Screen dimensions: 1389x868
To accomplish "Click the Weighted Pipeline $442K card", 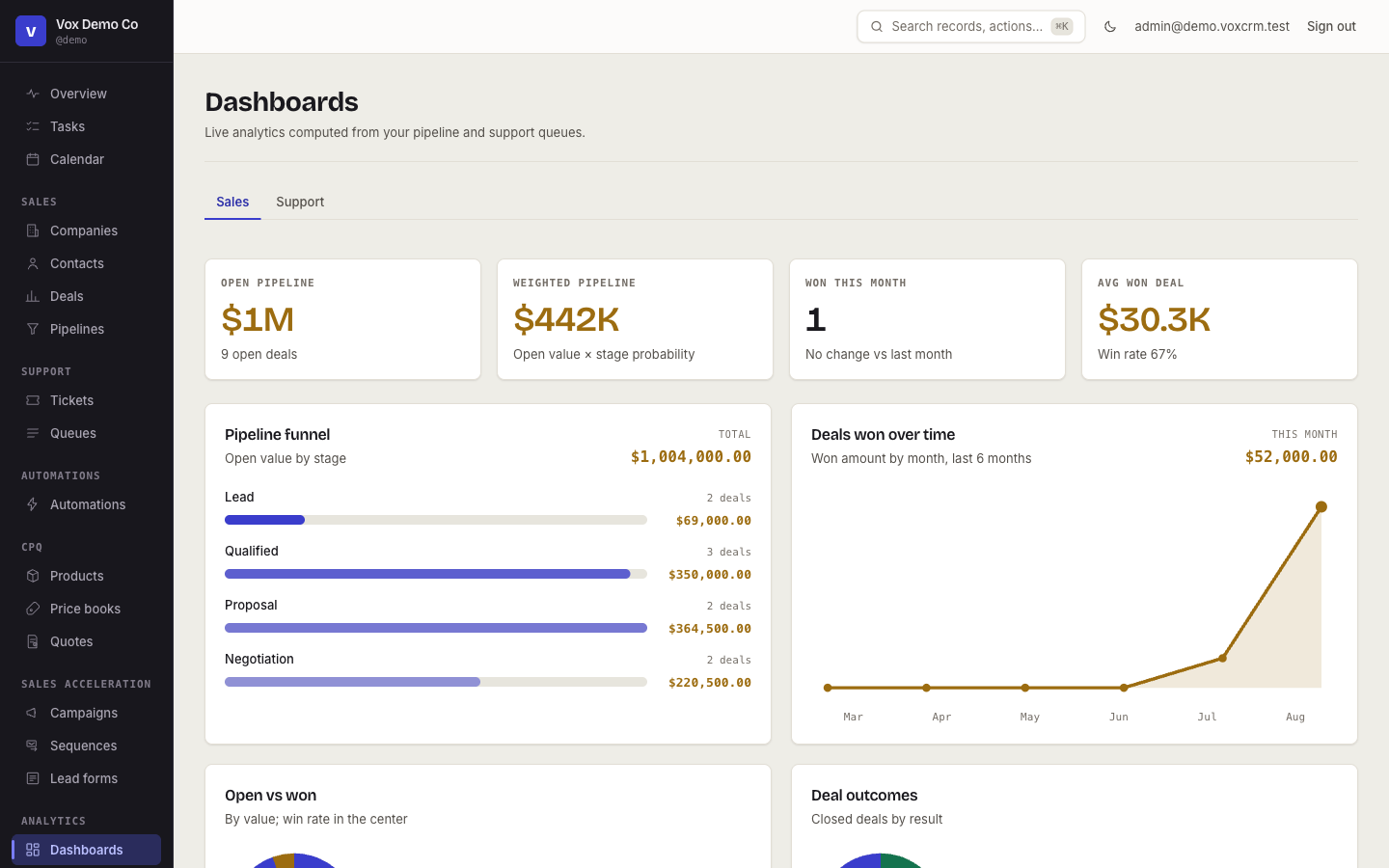I will click(635, 319).
